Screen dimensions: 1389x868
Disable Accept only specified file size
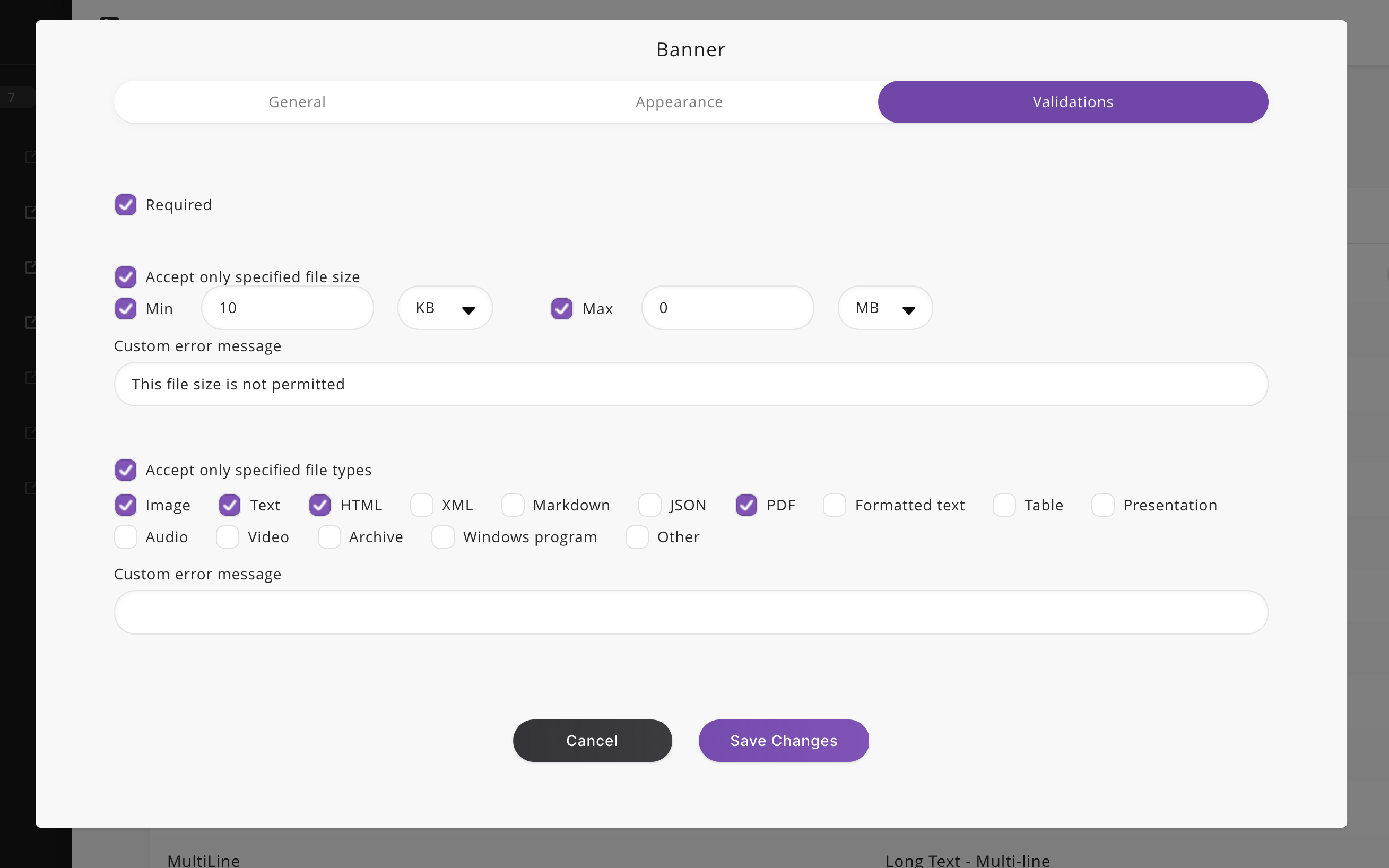coord(125,276)
